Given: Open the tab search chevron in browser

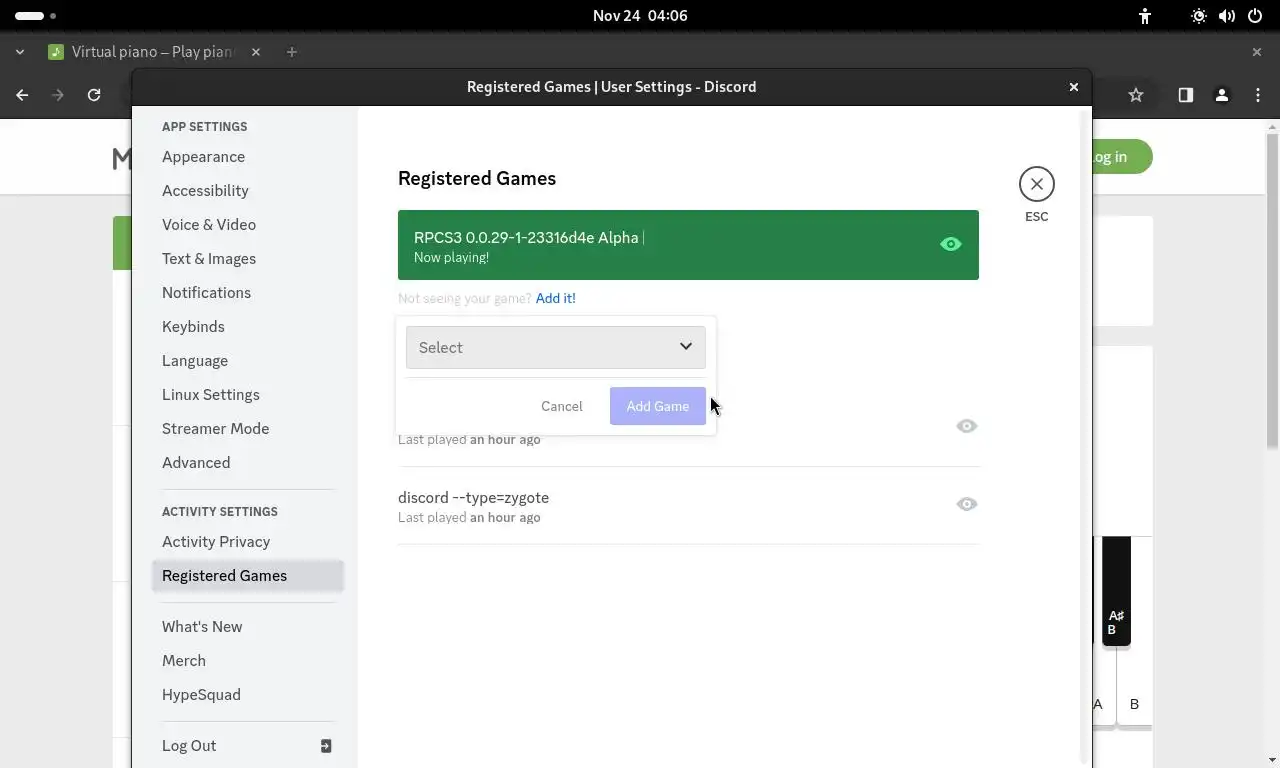Looking at the screenshot, I should [x=19, y=52].
